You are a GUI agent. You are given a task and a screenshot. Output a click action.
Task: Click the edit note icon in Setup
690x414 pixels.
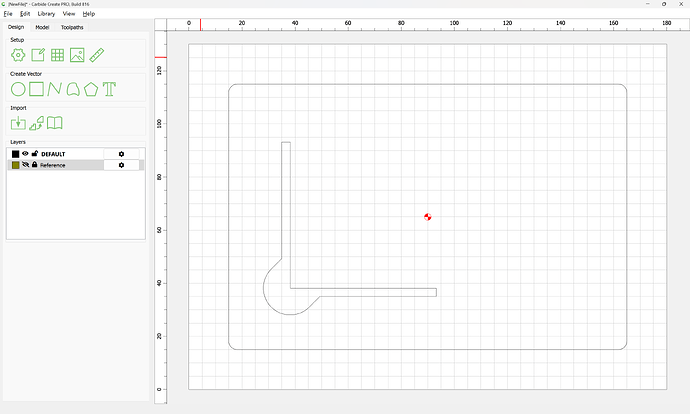(38, 55)
